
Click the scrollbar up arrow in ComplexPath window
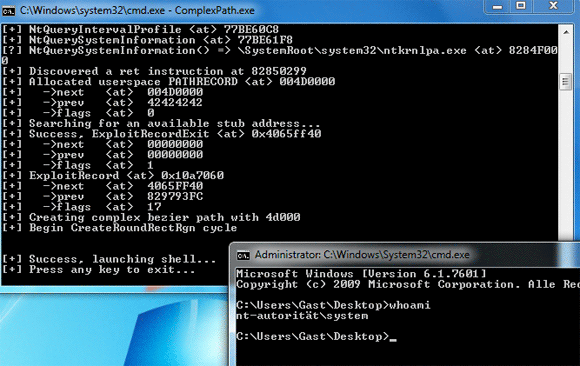coord(566,33)
